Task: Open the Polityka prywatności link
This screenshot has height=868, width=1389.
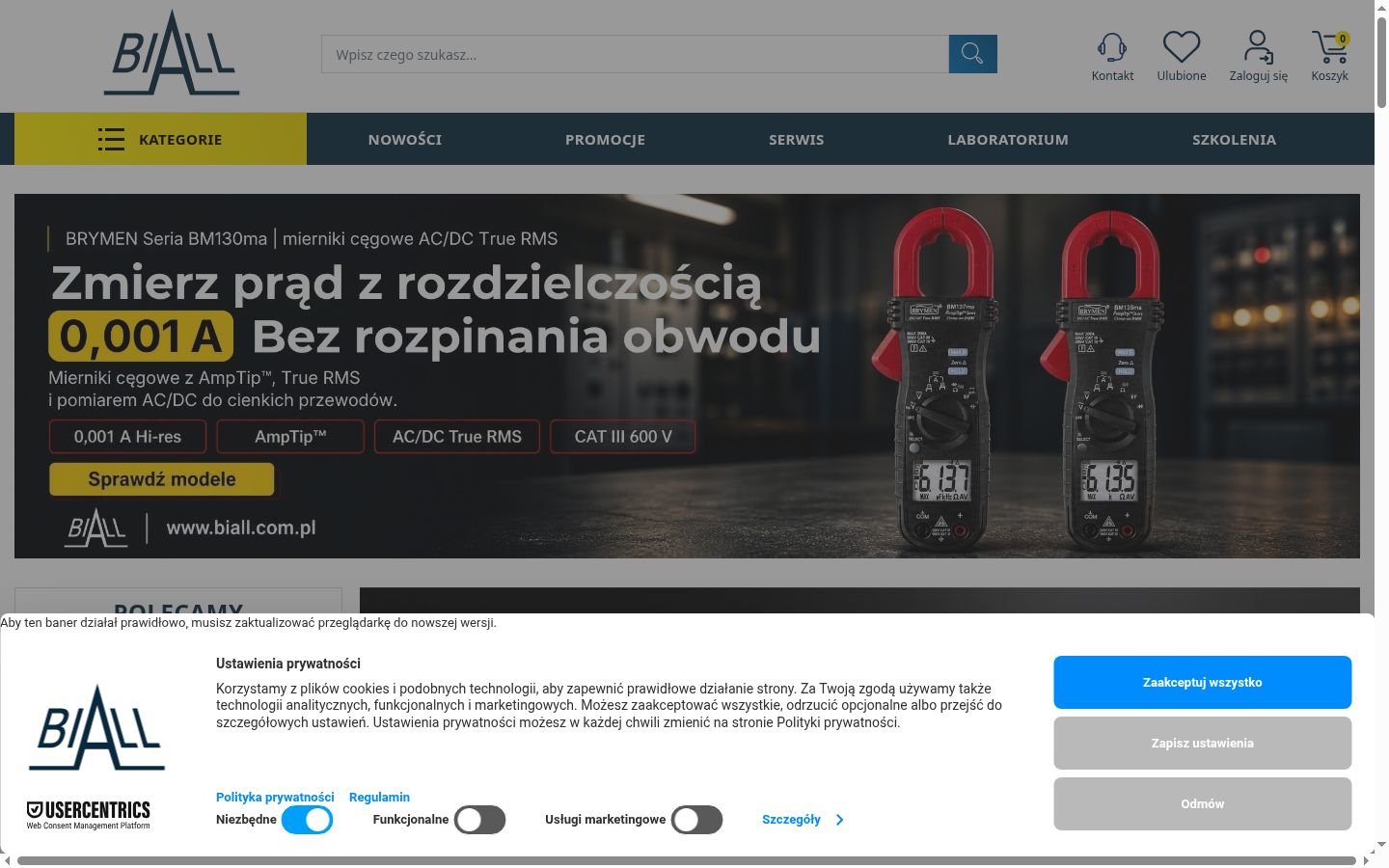Action: point(275,797)
